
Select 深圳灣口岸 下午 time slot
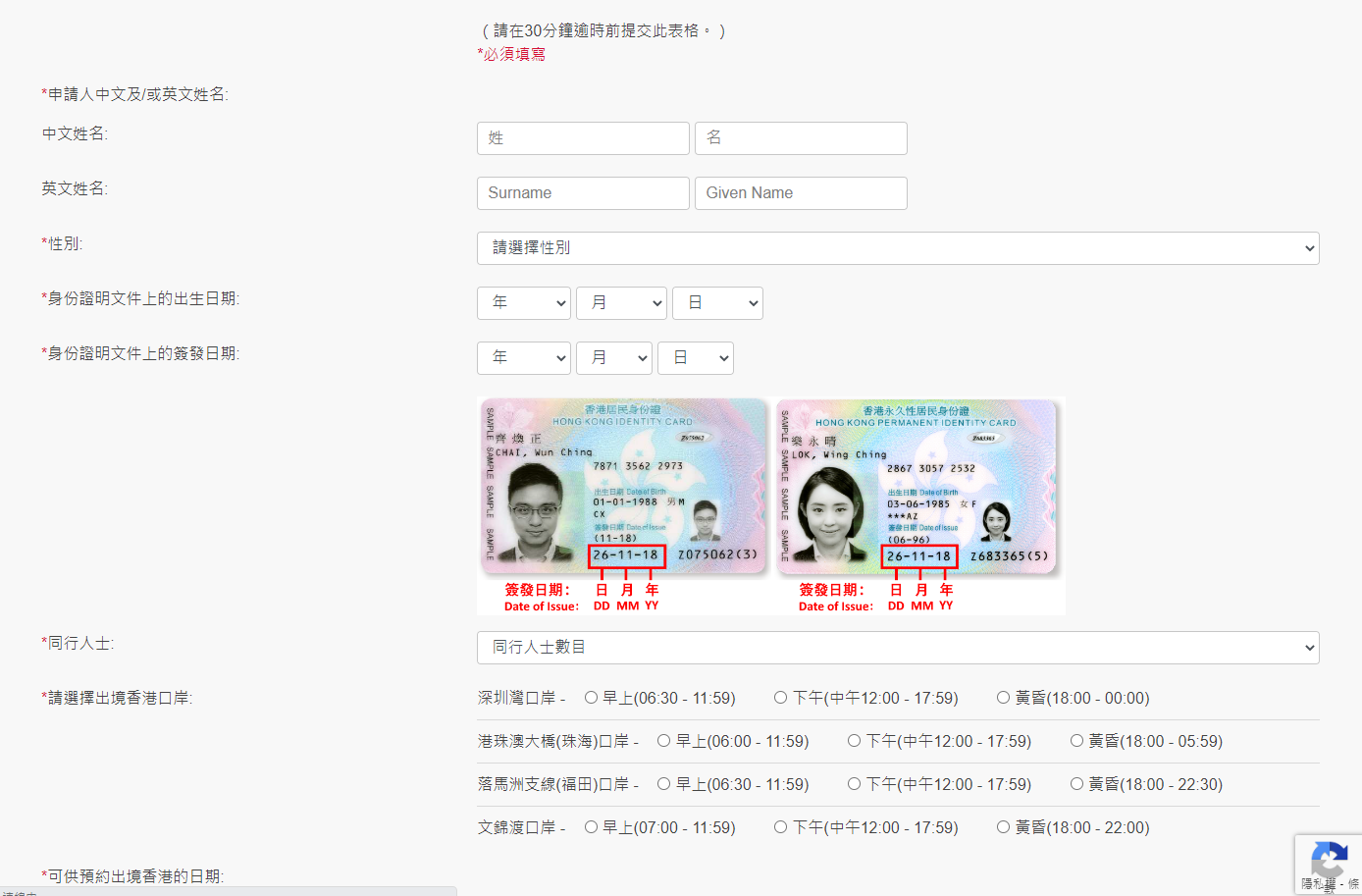780,698
